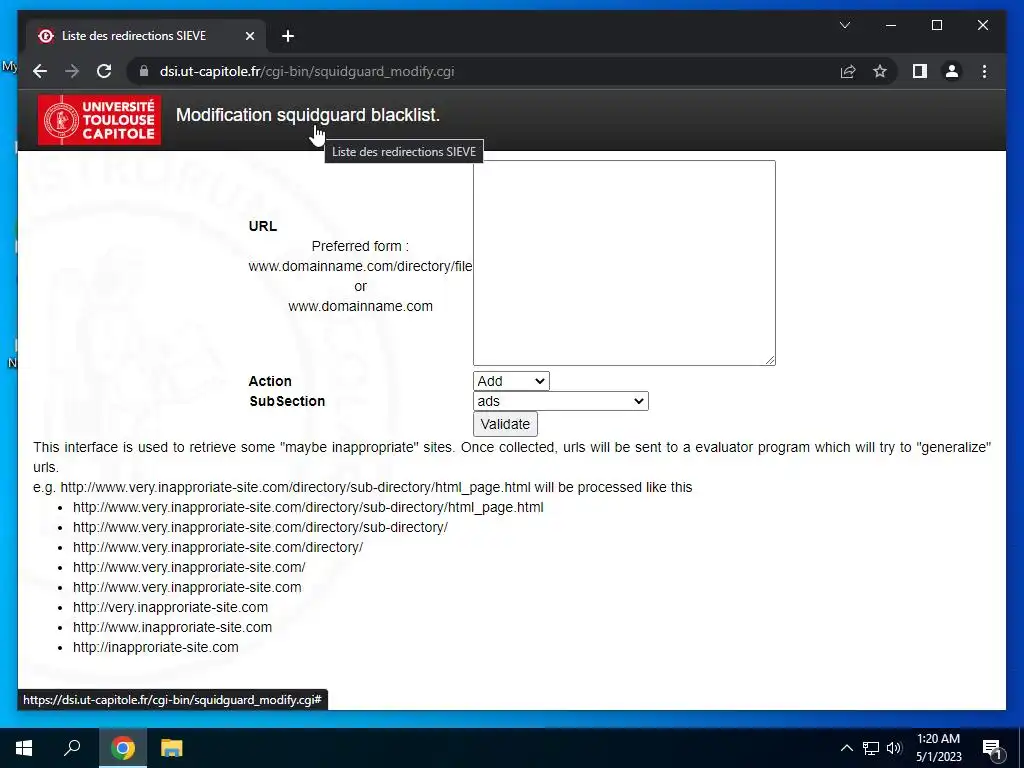Click the Action label
The height and width of the screenshot is (768, 1024).
270,381
